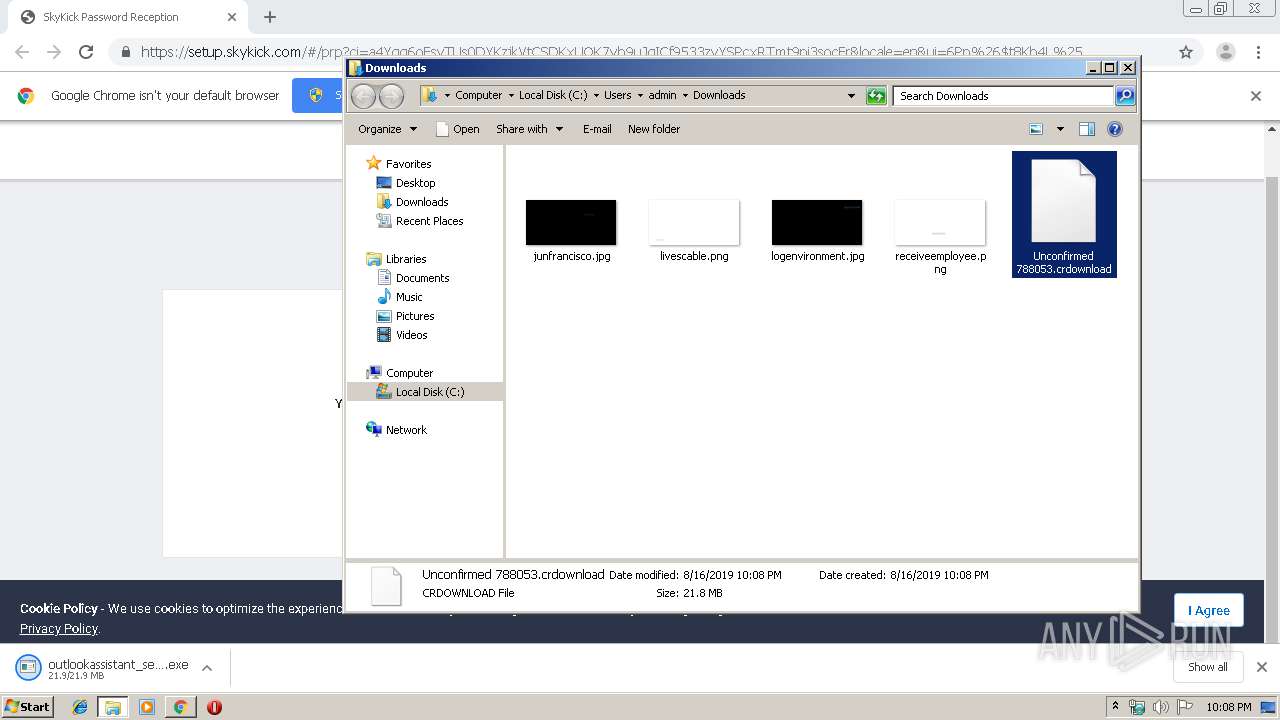Click the volume icon in system tray
1280x720 pixels.
[x=1160, y=707]
